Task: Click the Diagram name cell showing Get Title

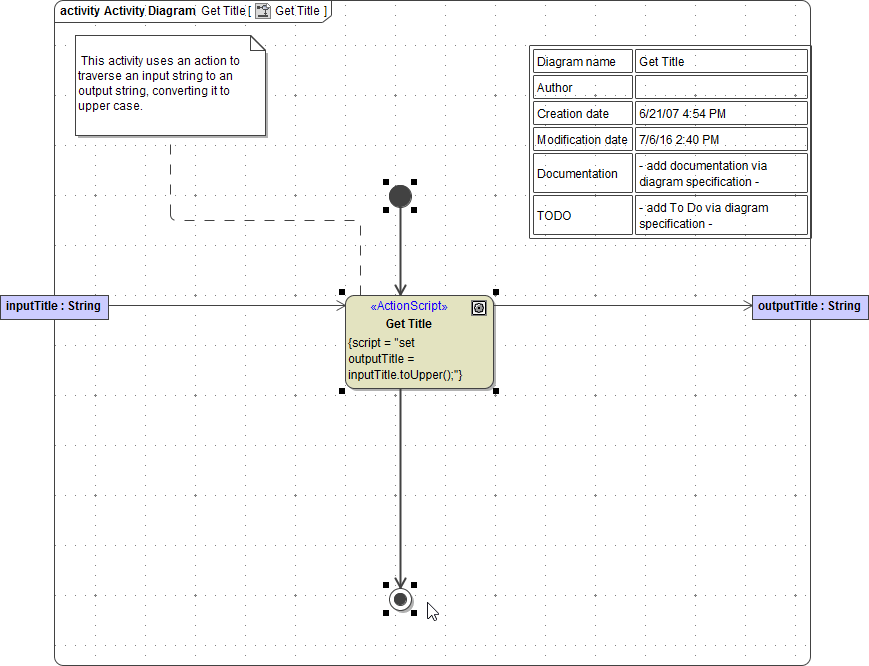Action: coord(660,61)
